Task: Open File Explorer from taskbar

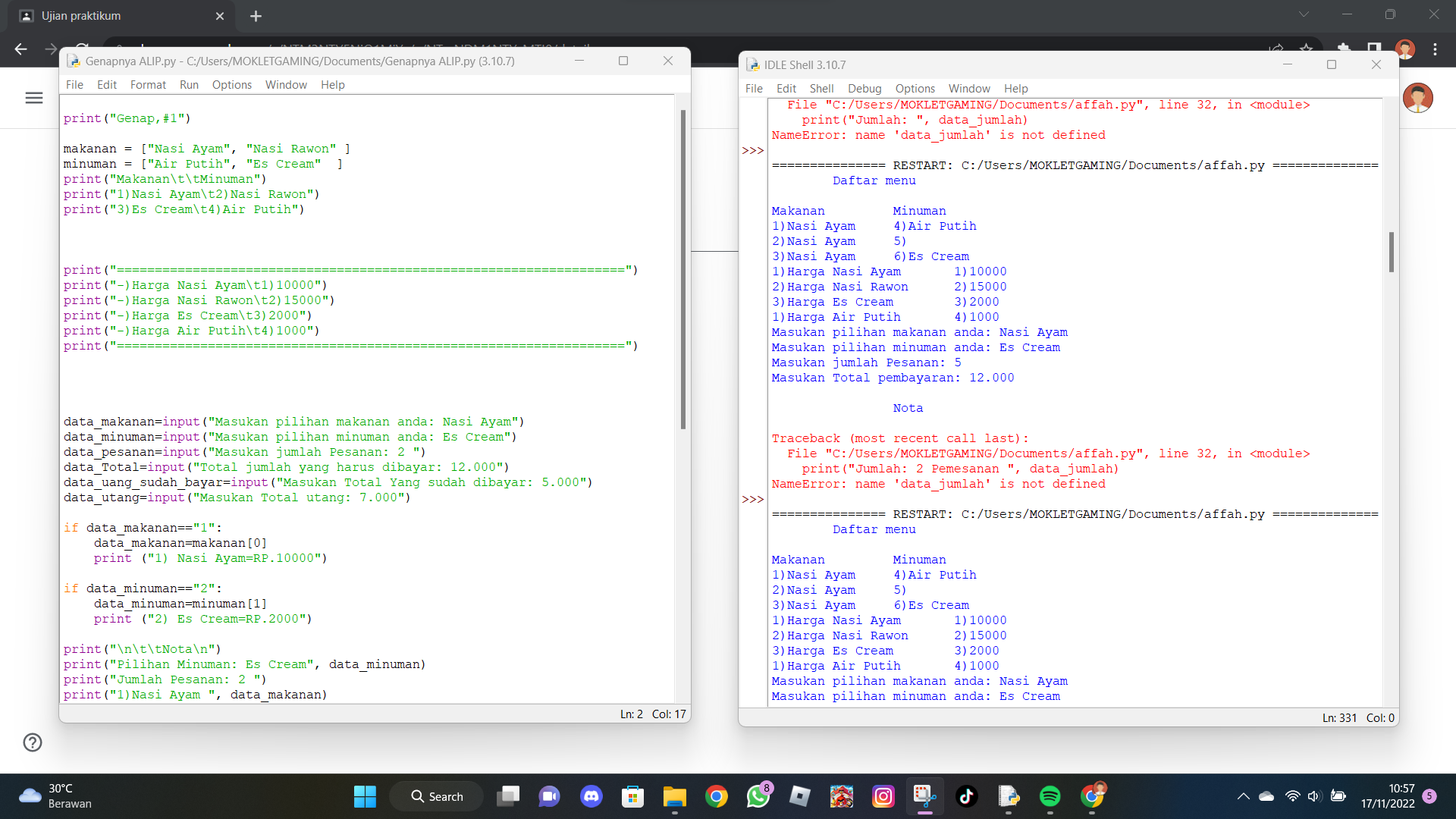Action: 674,796
